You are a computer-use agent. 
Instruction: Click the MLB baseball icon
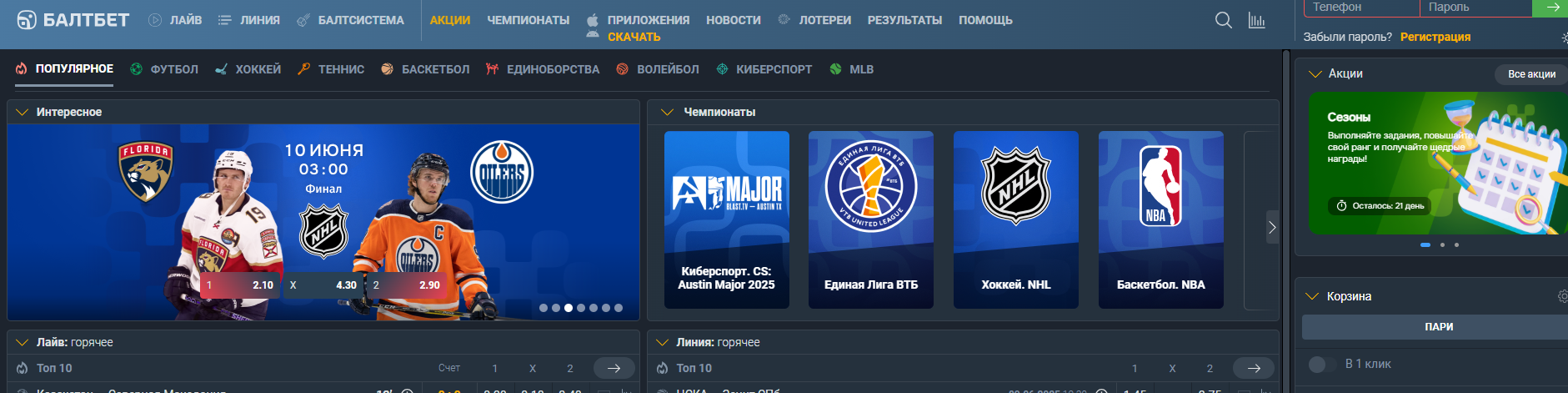835,69
